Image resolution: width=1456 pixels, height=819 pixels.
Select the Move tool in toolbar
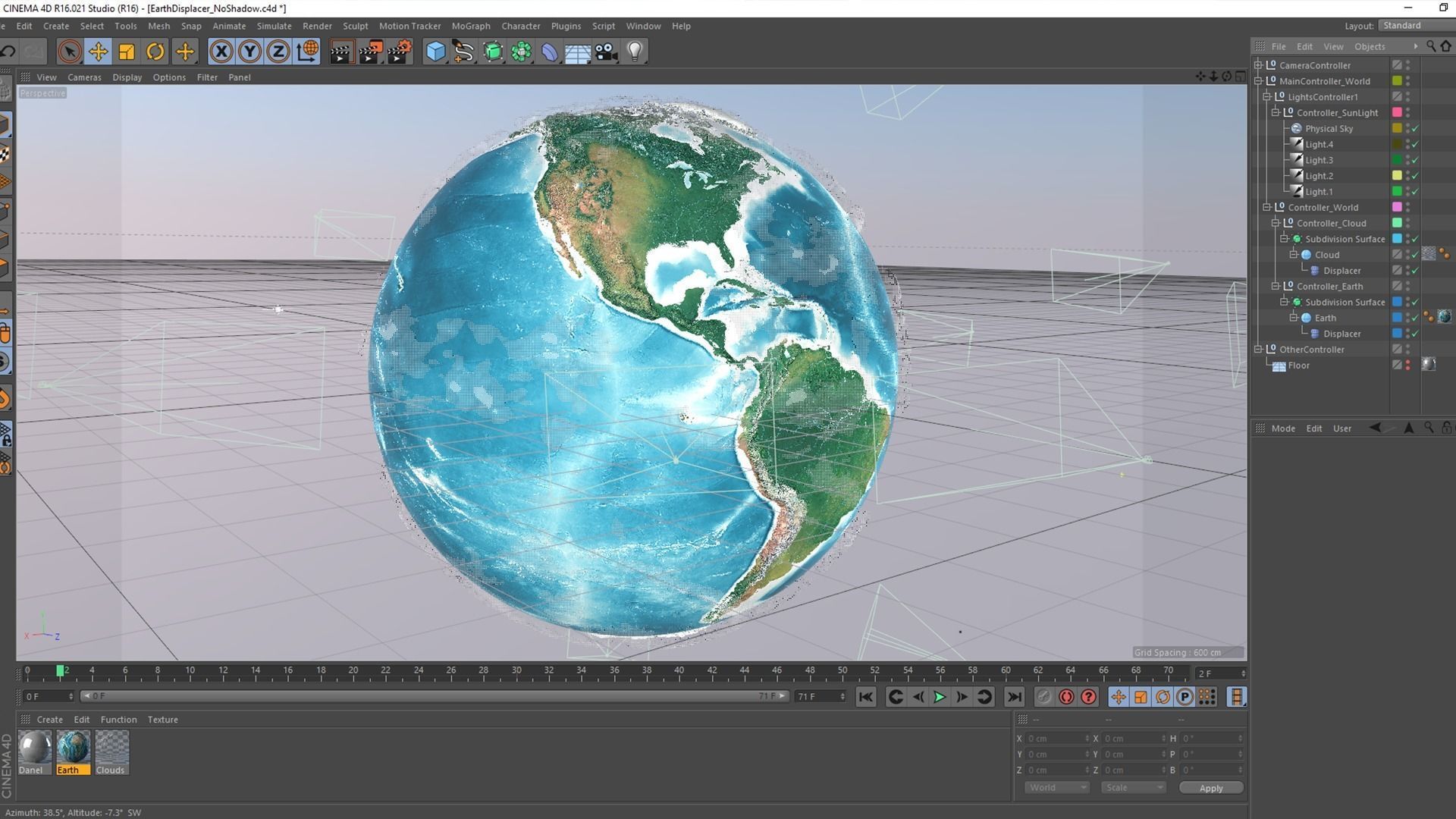coord(98,52)
